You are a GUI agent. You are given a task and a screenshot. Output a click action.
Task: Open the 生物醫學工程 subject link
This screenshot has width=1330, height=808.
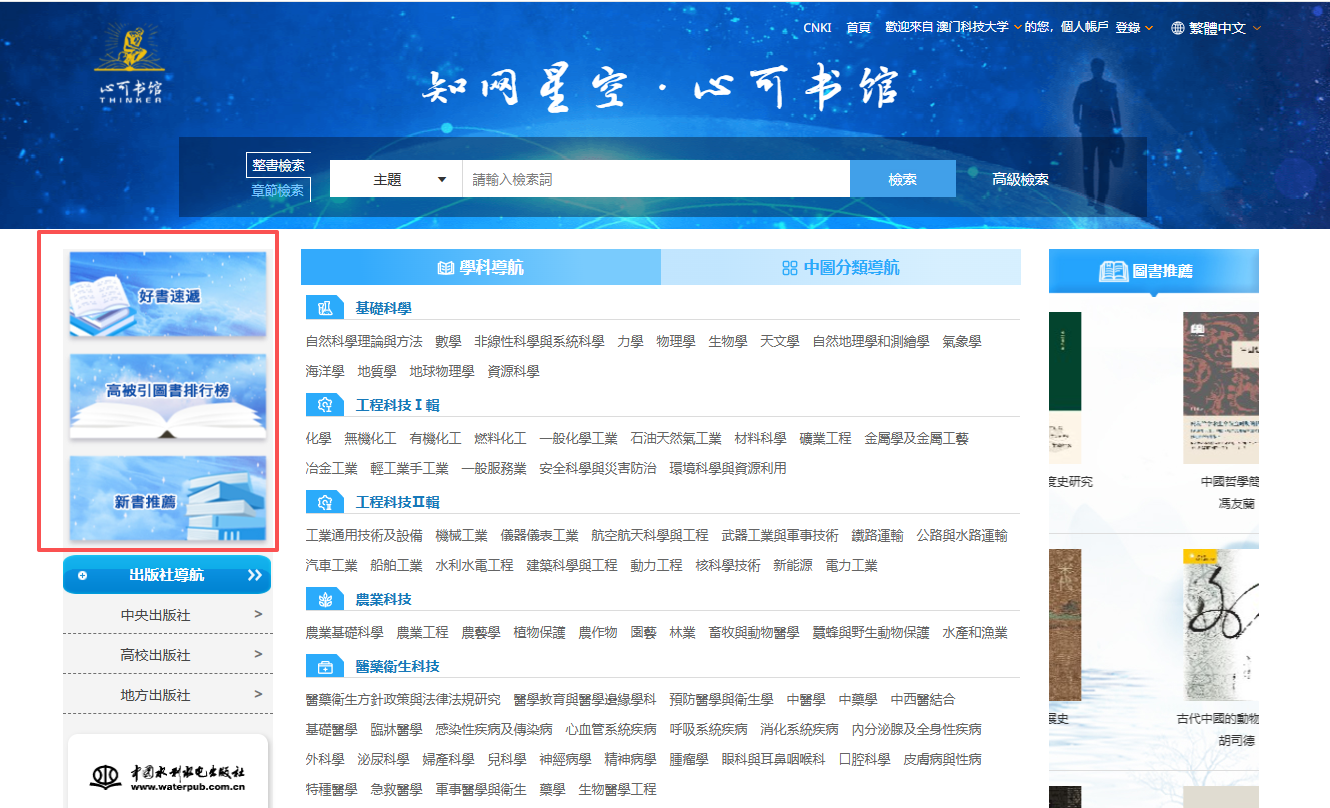tap(617, 789)
